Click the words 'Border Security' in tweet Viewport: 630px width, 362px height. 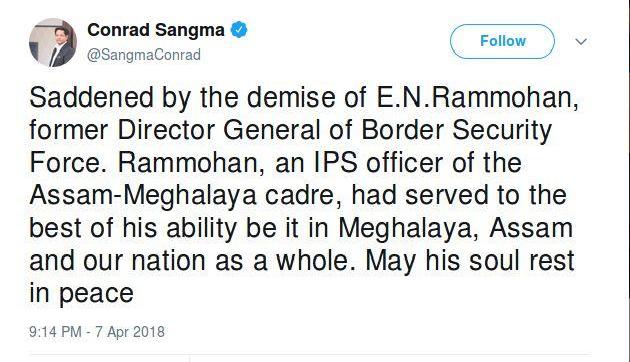457,131
